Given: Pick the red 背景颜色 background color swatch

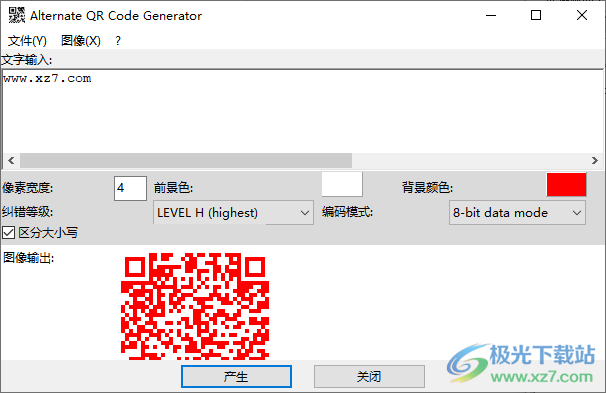Looking at the screenshot, I should click(566, 184).
